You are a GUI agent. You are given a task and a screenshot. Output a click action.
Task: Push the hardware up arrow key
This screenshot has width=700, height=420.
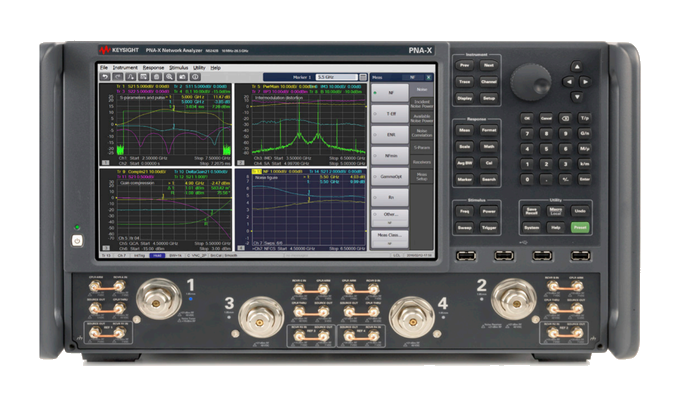pyautogui.click(x=577, y=67)
